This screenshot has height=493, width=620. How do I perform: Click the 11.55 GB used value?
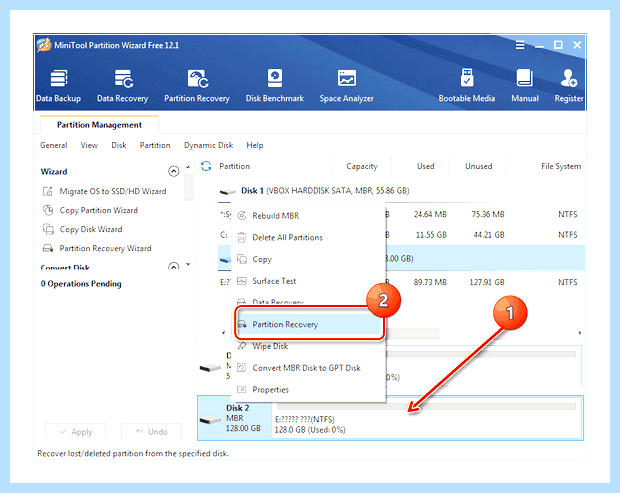[x=431, y=235]
